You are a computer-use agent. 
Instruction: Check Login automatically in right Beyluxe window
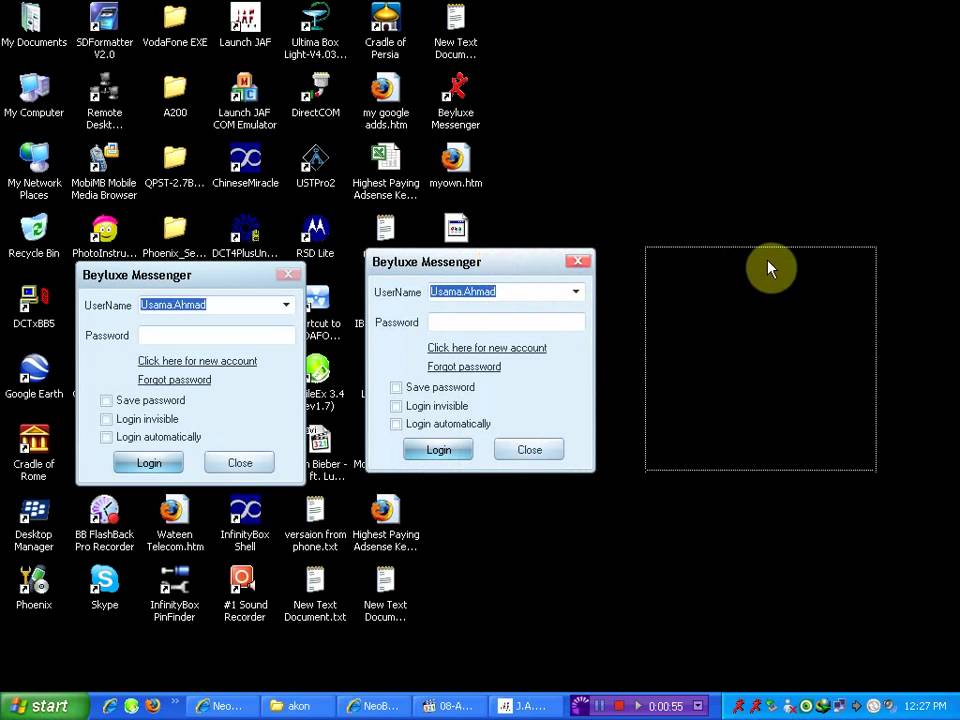point(396,424)
